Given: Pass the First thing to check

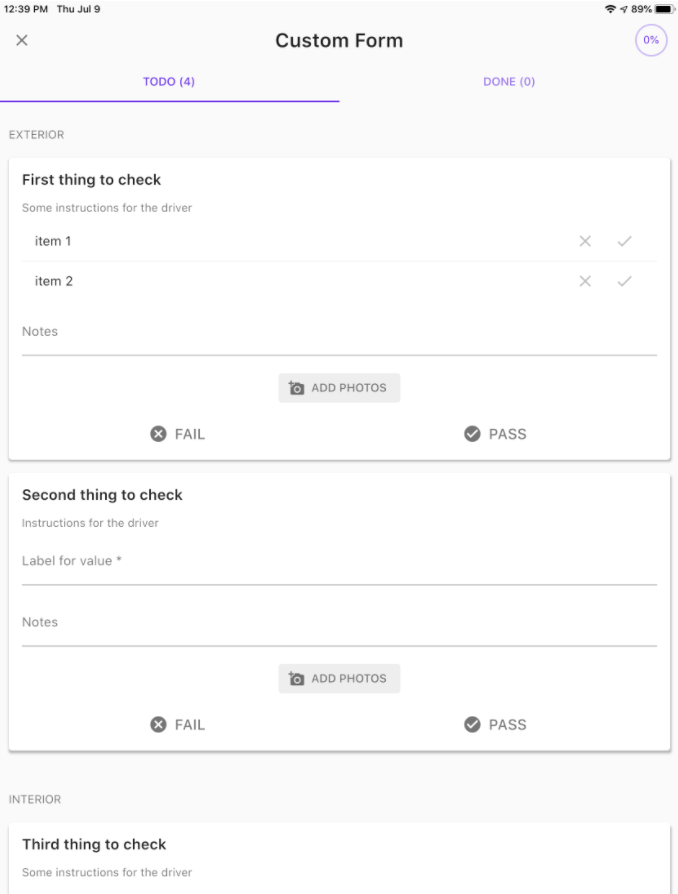Looking at the screenshot, I should tap(496, 434).
